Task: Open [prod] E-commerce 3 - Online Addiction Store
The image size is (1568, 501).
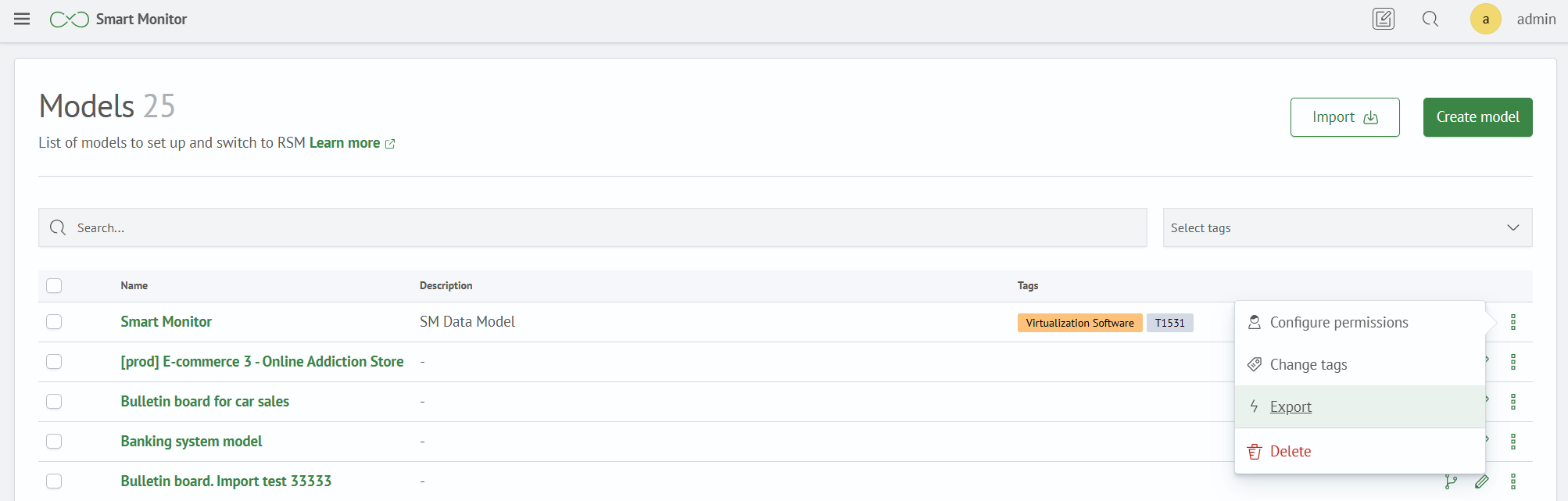Action: tap(262, 362)
